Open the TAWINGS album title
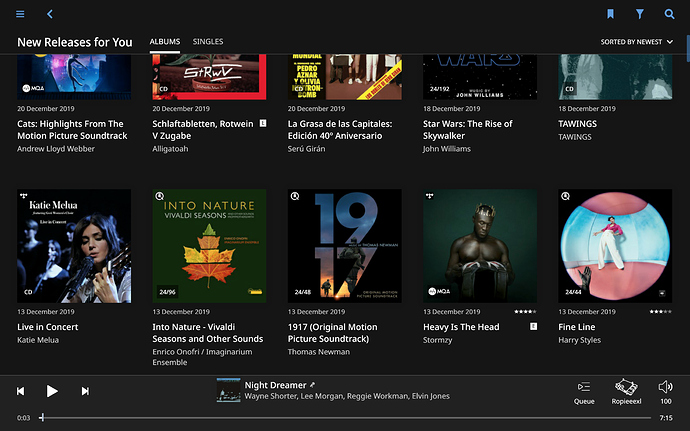The height and width of the screenshot is (431, 690). click(x=577, y=124)
